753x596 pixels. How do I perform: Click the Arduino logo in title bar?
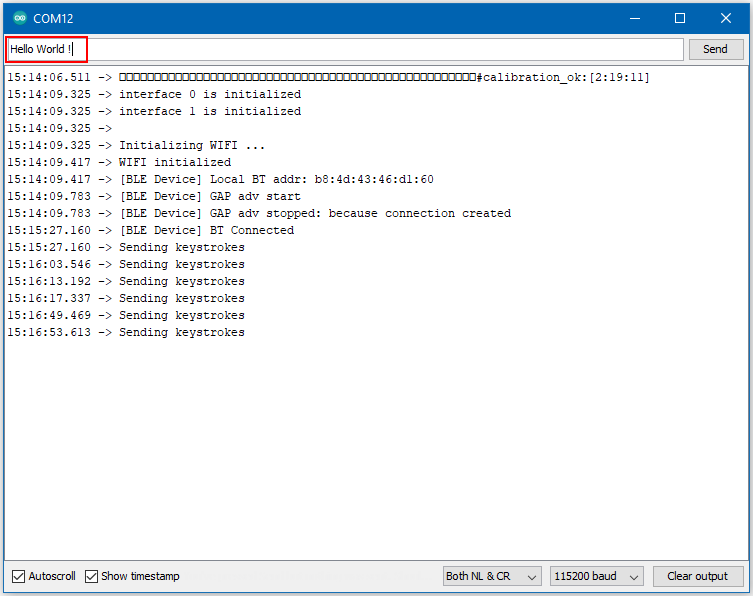point(20,18)
